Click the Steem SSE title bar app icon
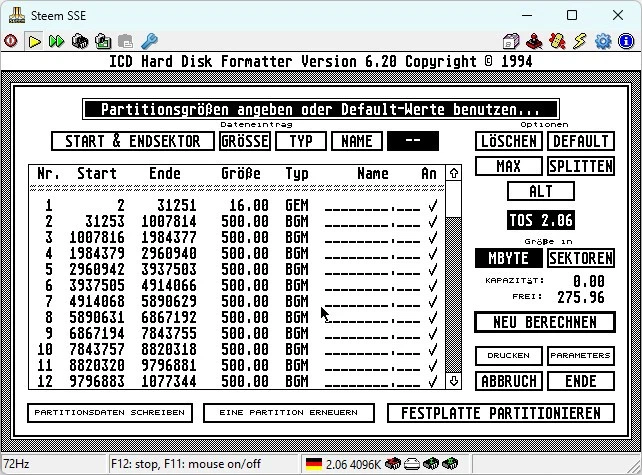Screen dimensions: 642x475 [17, 16]
